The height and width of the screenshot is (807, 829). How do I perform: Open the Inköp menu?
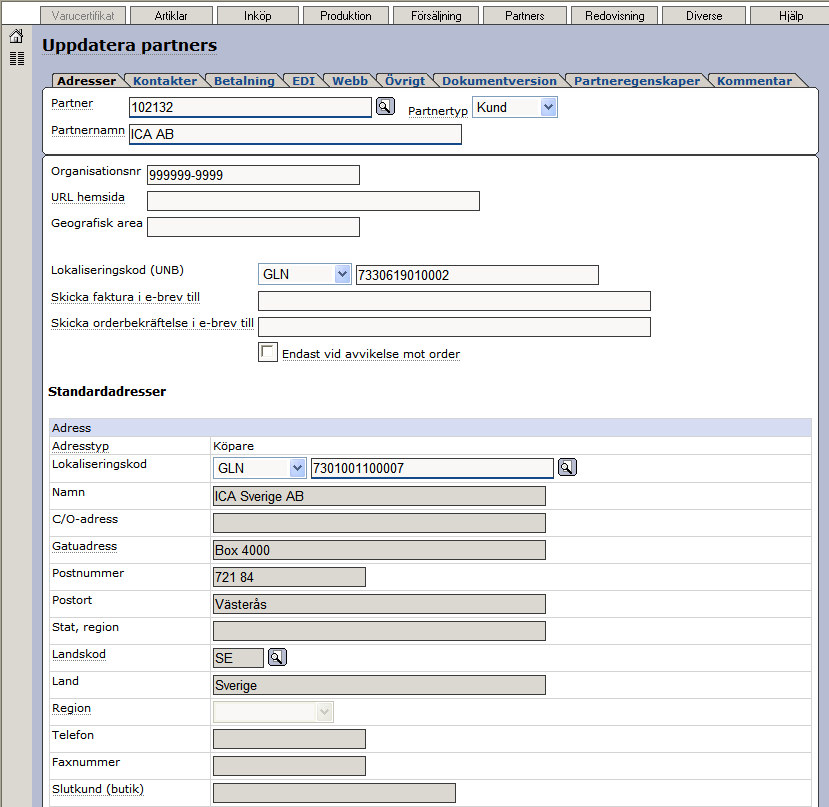coord(258,16)
